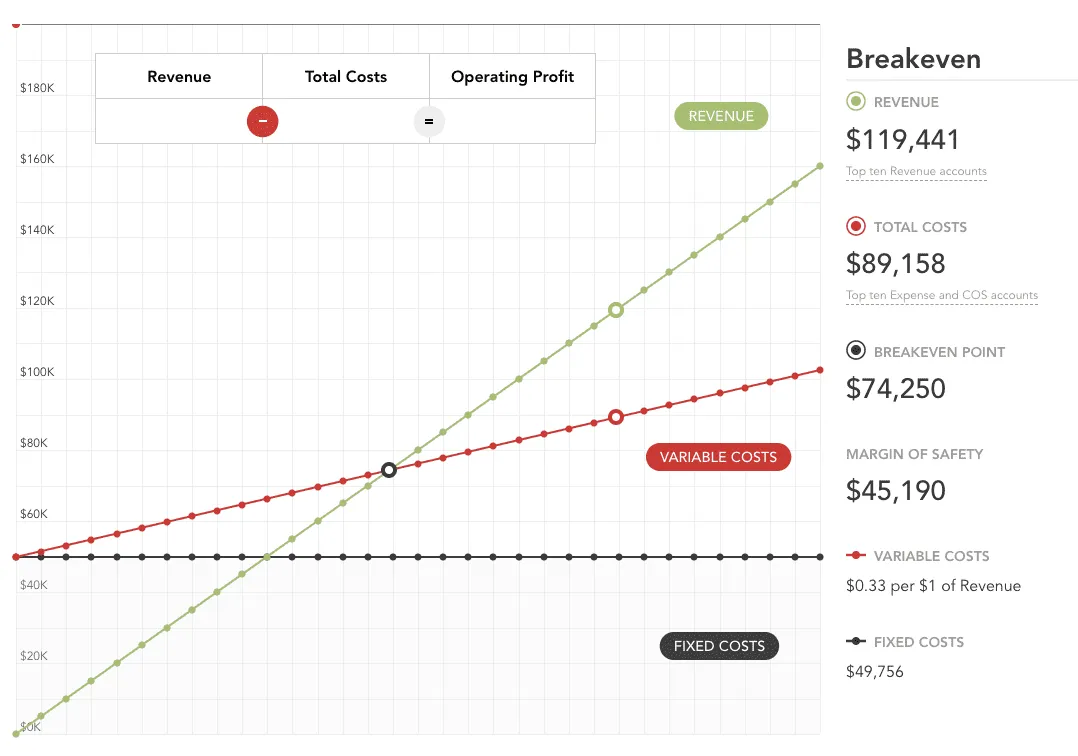The height and width of the screenshot is (756, 1078).
Task: Toggle the red VARIABLE COSTS chart label
Action: [718, 457]
